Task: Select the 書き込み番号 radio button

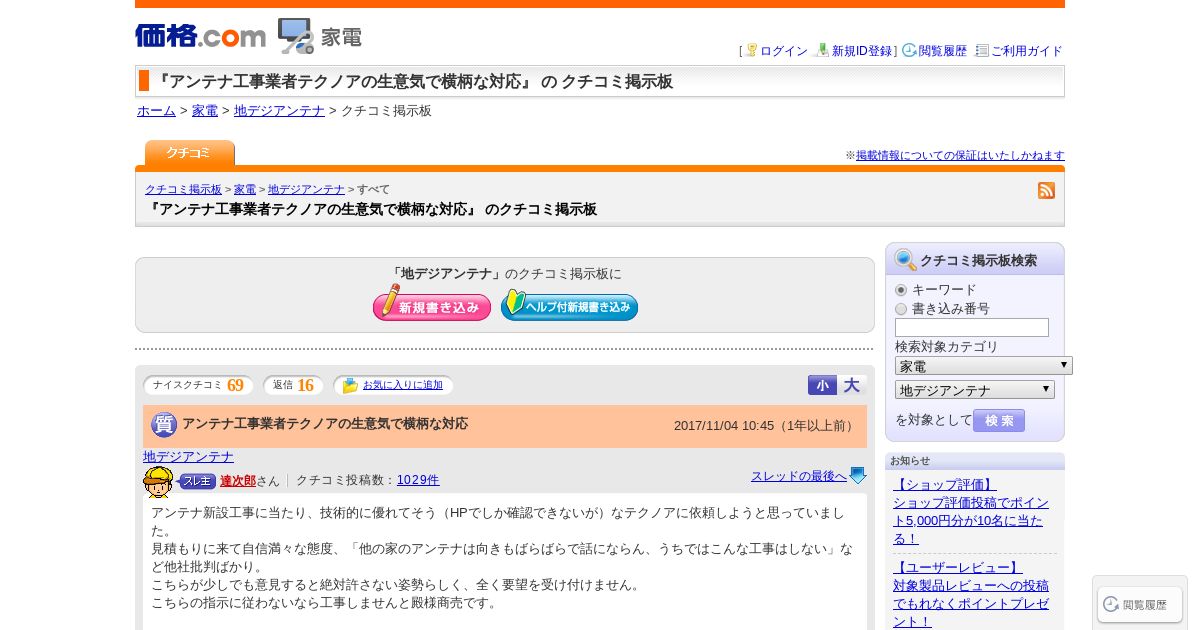Action: [901, 309]
